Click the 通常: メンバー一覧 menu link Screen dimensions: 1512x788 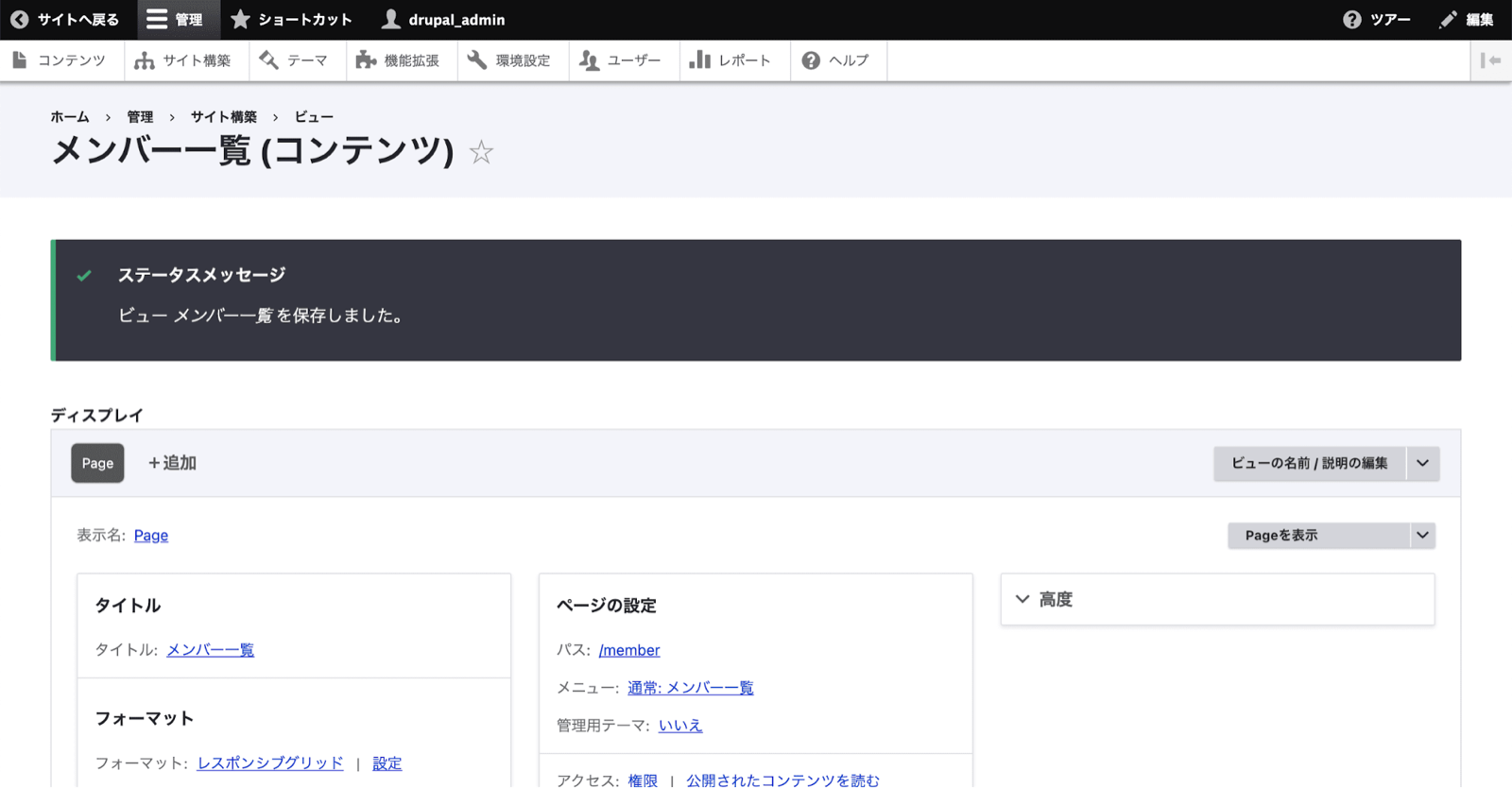[x=691, y=688]
